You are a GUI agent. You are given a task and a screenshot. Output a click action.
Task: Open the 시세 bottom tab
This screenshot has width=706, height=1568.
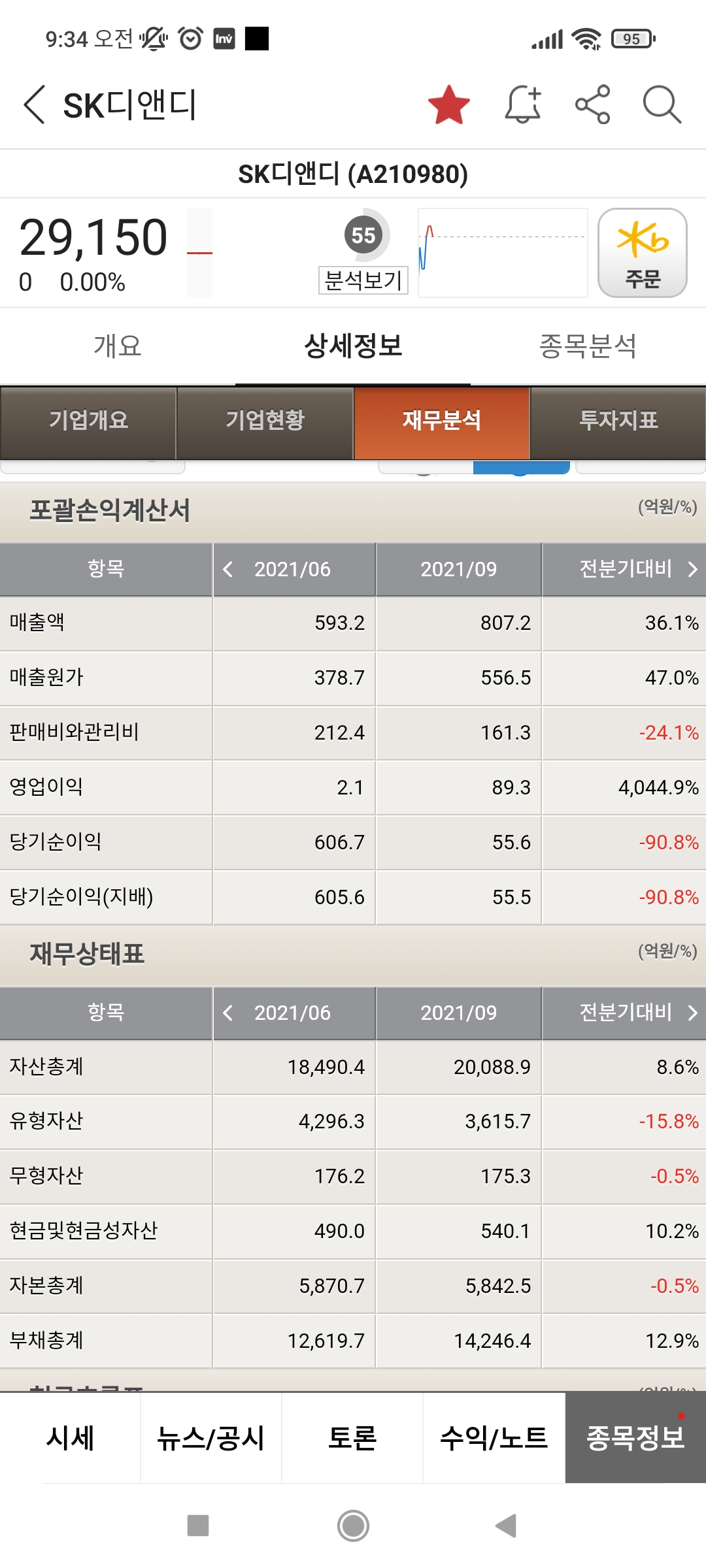(71, 1438)
